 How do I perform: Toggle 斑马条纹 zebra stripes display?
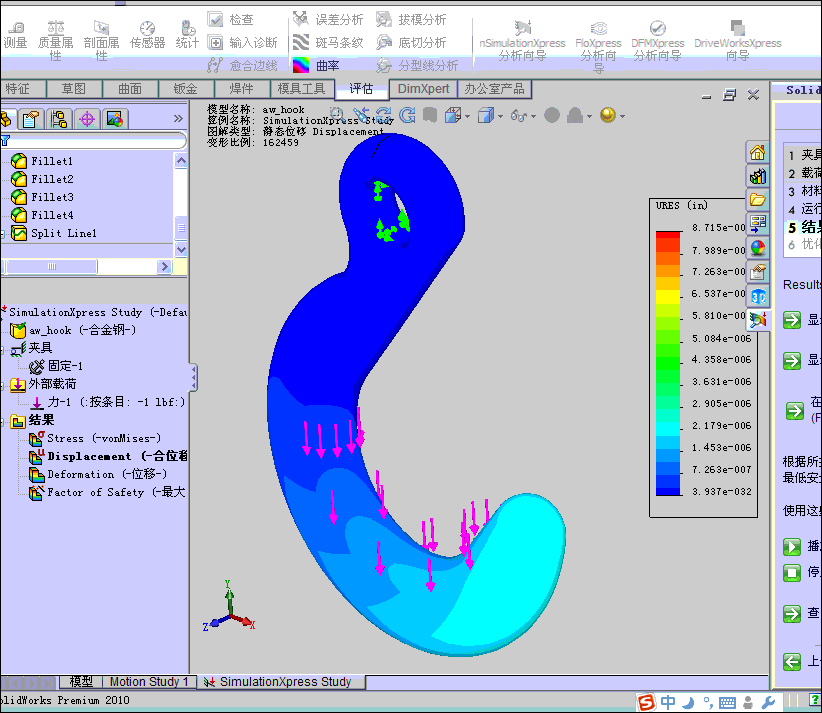pyautogui.click(x=328, y=42)
